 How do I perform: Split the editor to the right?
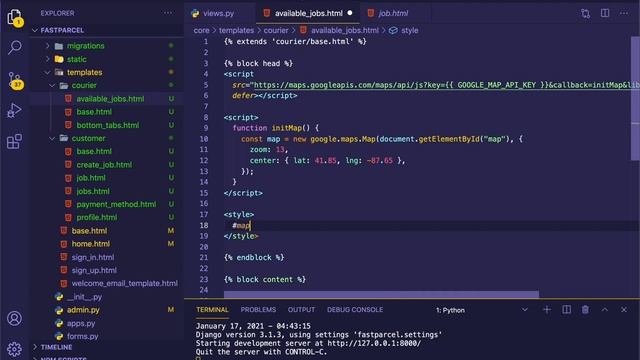click(x=605, y=13)
